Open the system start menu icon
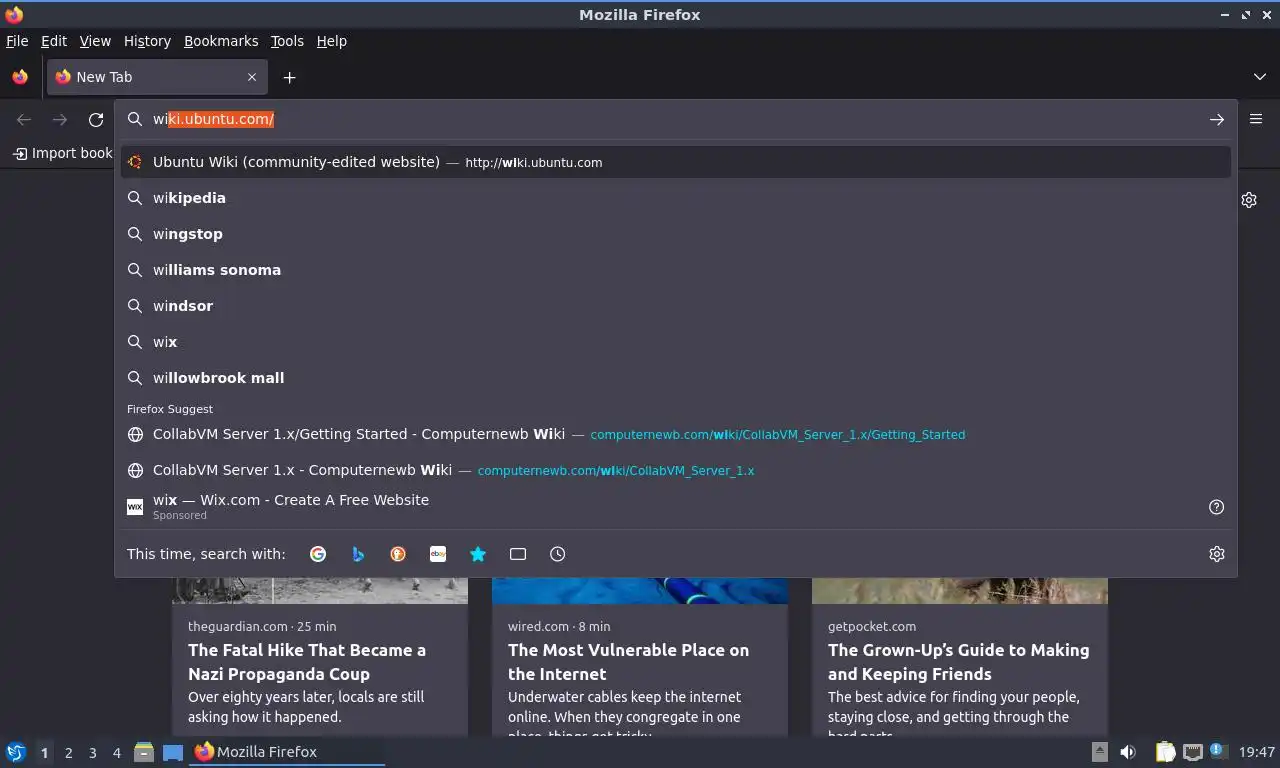 16,752
